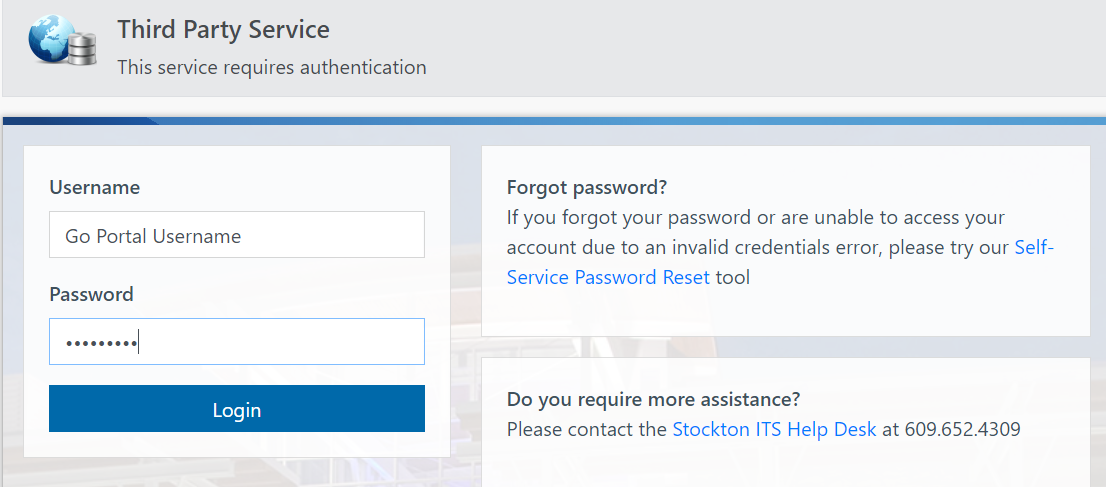Click the 'Please contact the' text

coord(587,429)
